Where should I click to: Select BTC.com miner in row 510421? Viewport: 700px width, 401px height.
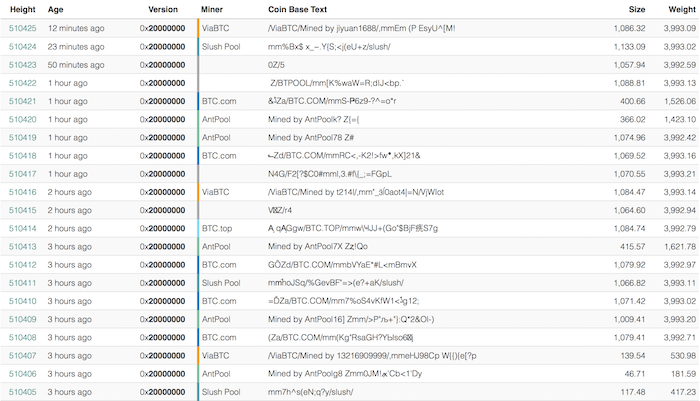(219, 101)
